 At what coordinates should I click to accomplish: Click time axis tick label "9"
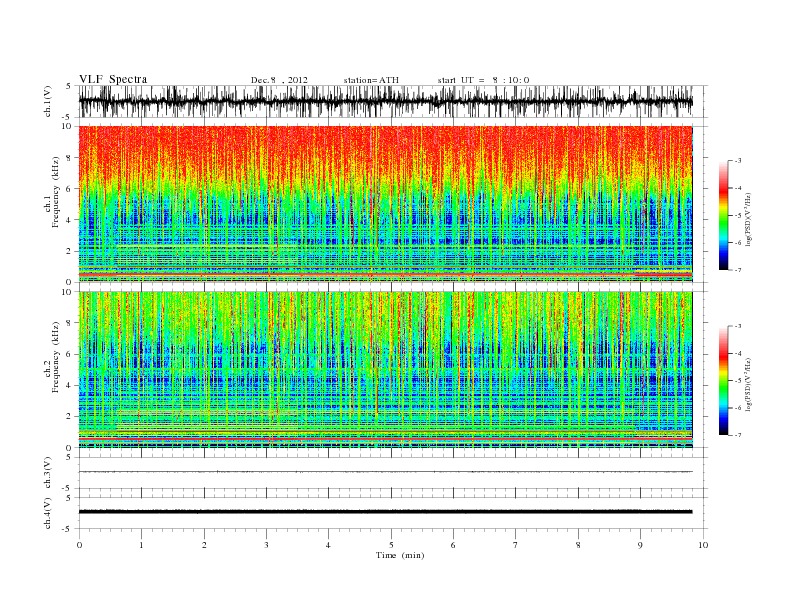point(640,545)
